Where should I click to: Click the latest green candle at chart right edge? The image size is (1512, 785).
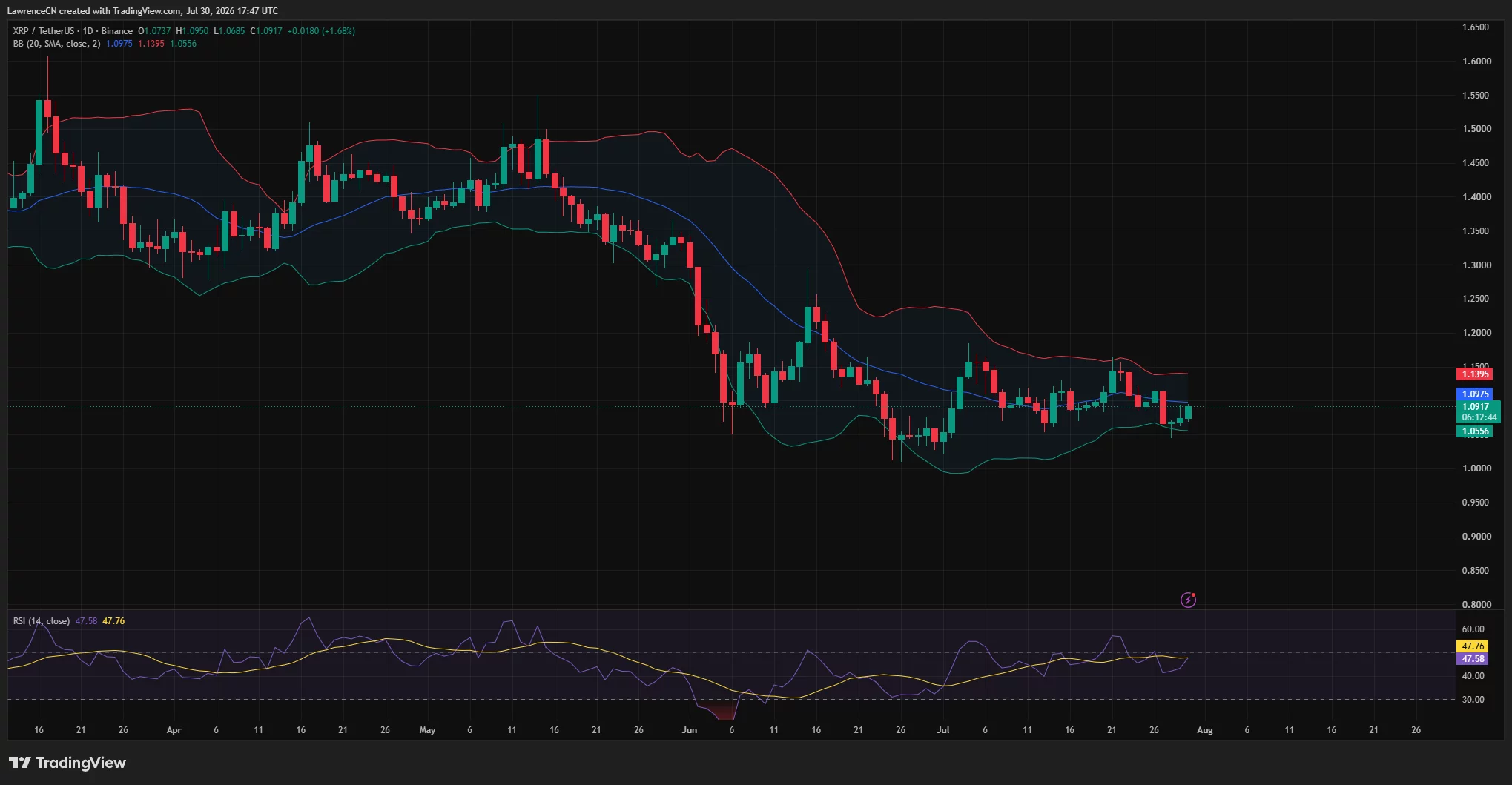(1189, 413)
